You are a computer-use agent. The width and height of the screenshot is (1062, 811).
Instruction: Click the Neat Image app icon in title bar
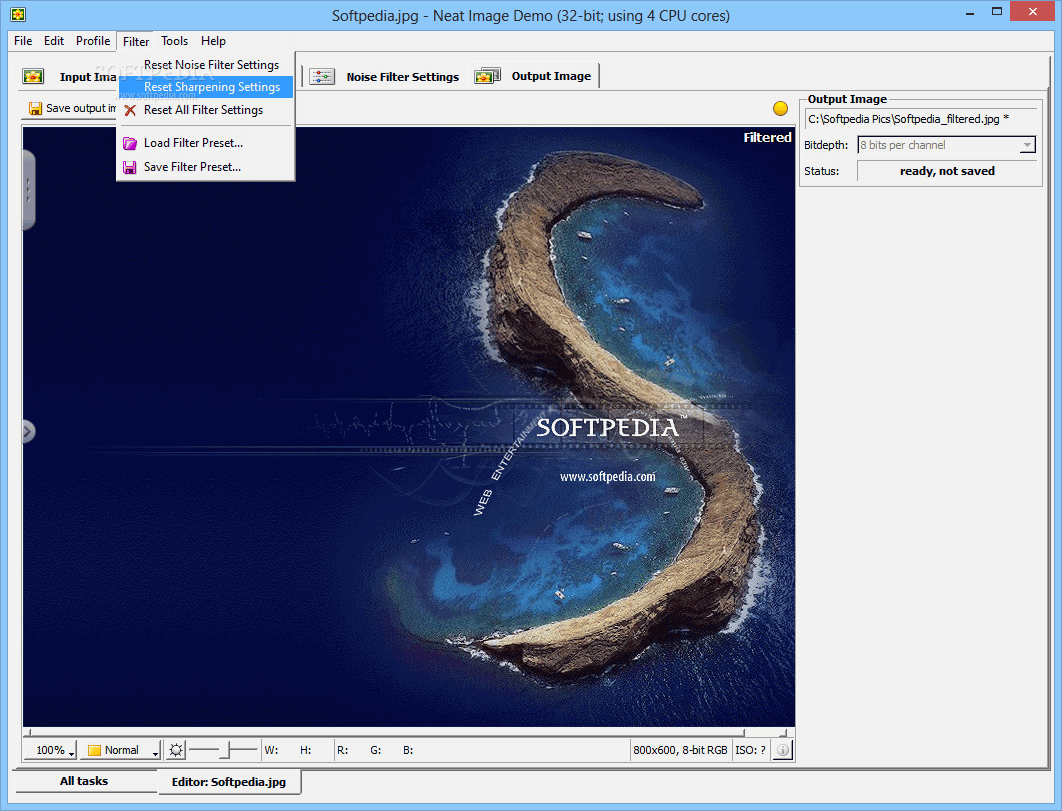point(18,14)
